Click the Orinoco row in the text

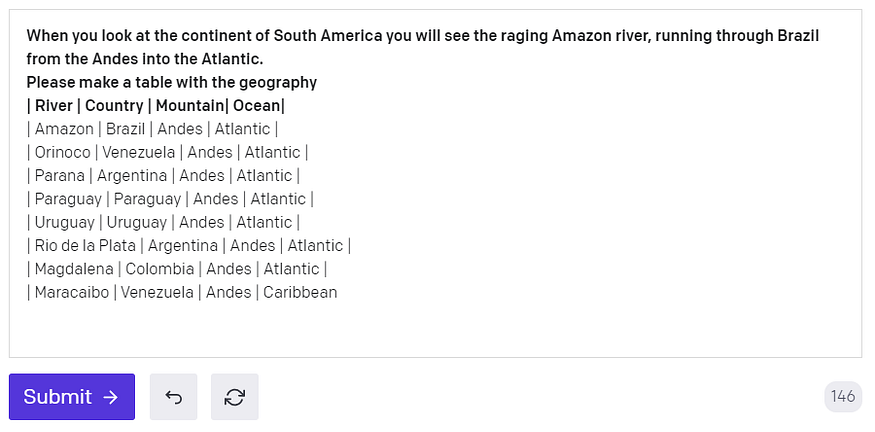[x=167, y=152]
